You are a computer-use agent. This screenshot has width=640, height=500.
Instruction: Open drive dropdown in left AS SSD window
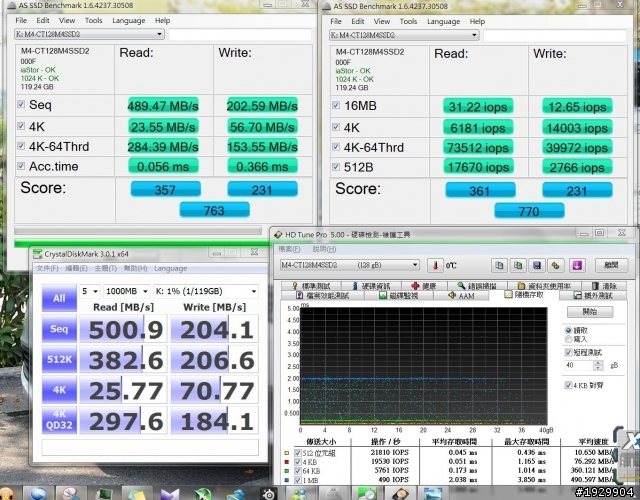click(89, 34)
